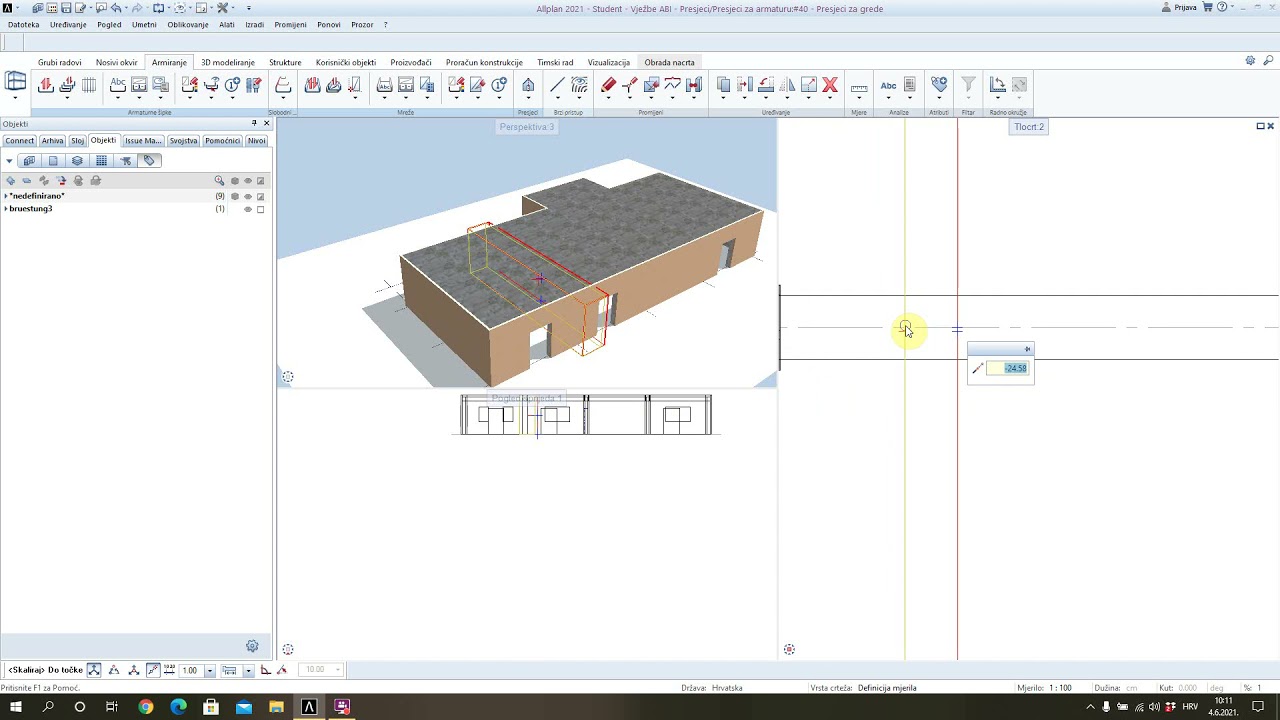Viewport: 1280px width, 720px height.
Task: Select the line drawing tool in Brzi pristup
Action: 557,85
